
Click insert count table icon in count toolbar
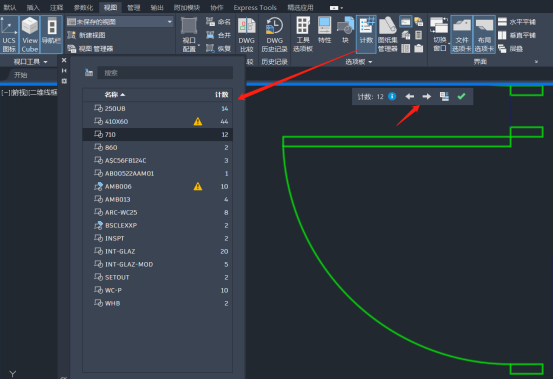(x=444, y=96)
